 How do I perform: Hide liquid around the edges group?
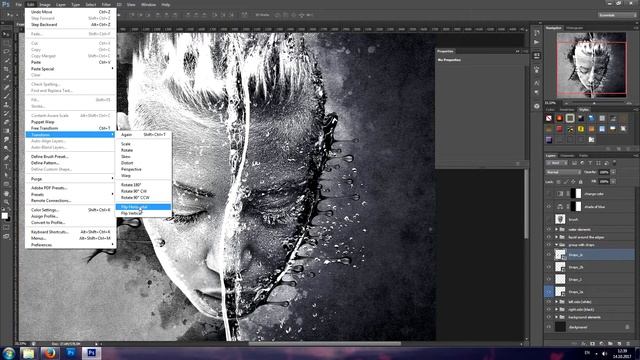[549, 237]
